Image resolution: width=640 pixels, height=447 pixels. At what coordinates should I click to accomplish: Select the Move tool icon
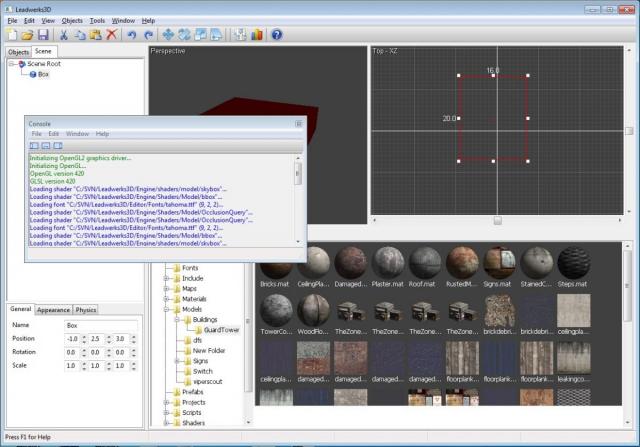coord(167,34)
